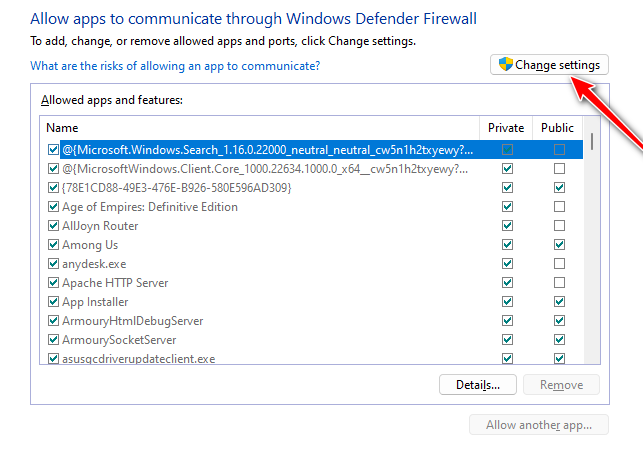
Task: Open Details for the selected app
Action: (477, 385)
